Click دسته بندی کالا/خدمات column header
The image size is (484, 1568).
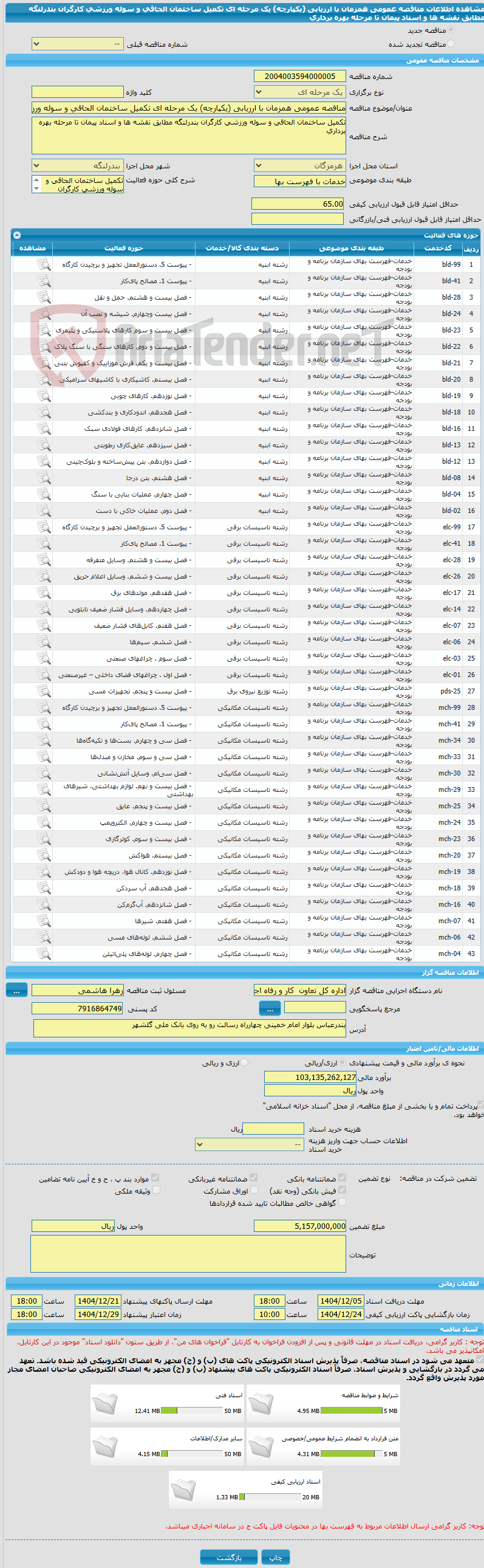pyautogui.click(x=242, y=248)
